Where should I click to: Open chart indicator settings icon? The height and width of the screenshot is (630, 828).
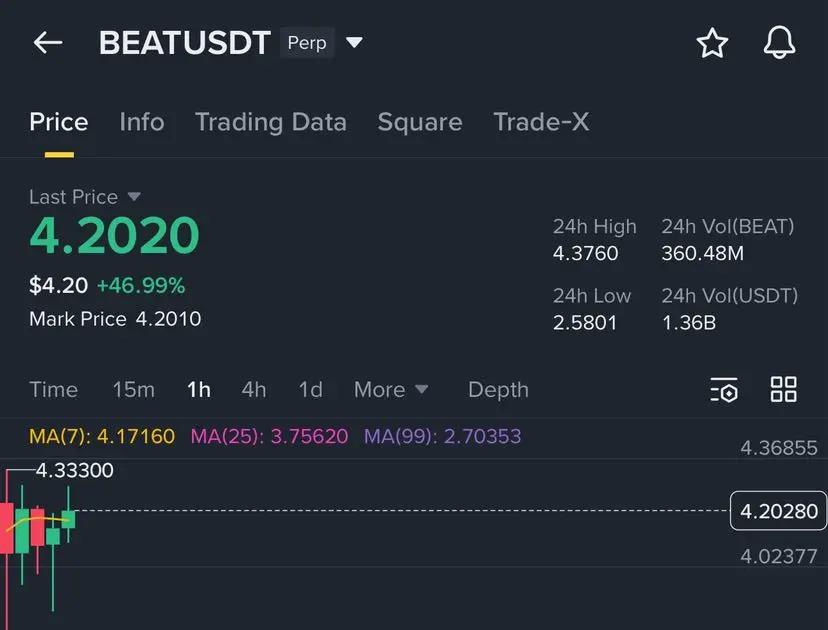click(724, 390)
